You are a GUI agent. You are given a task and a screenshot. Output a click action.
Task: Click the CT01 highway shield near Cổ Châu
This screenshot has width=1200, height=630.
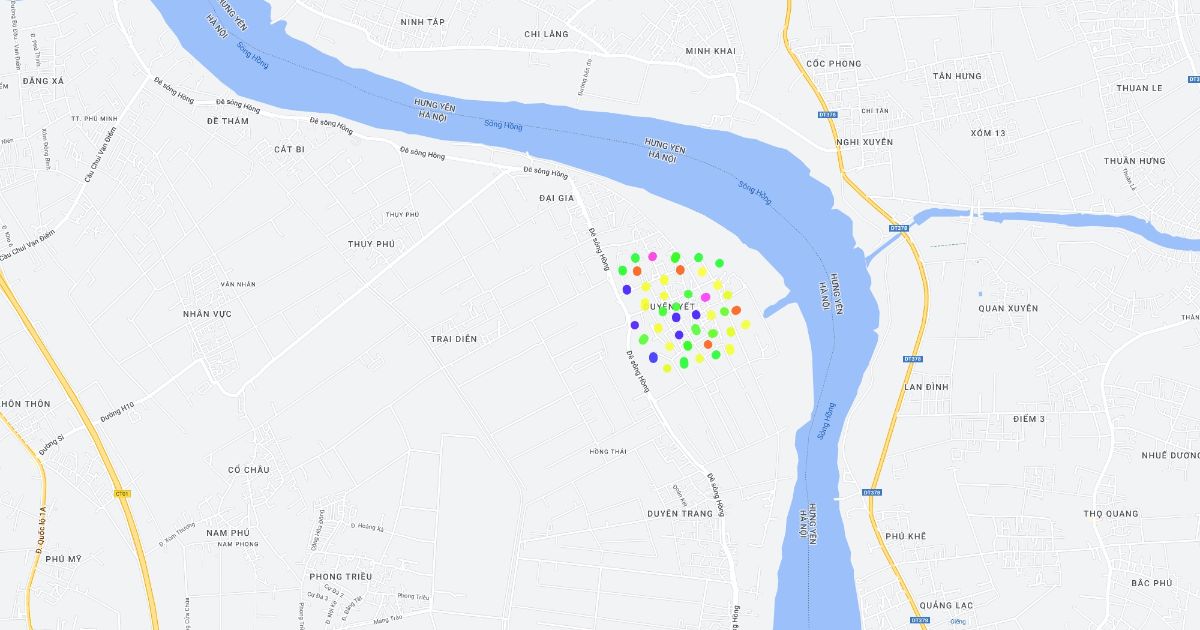point(122,494)
